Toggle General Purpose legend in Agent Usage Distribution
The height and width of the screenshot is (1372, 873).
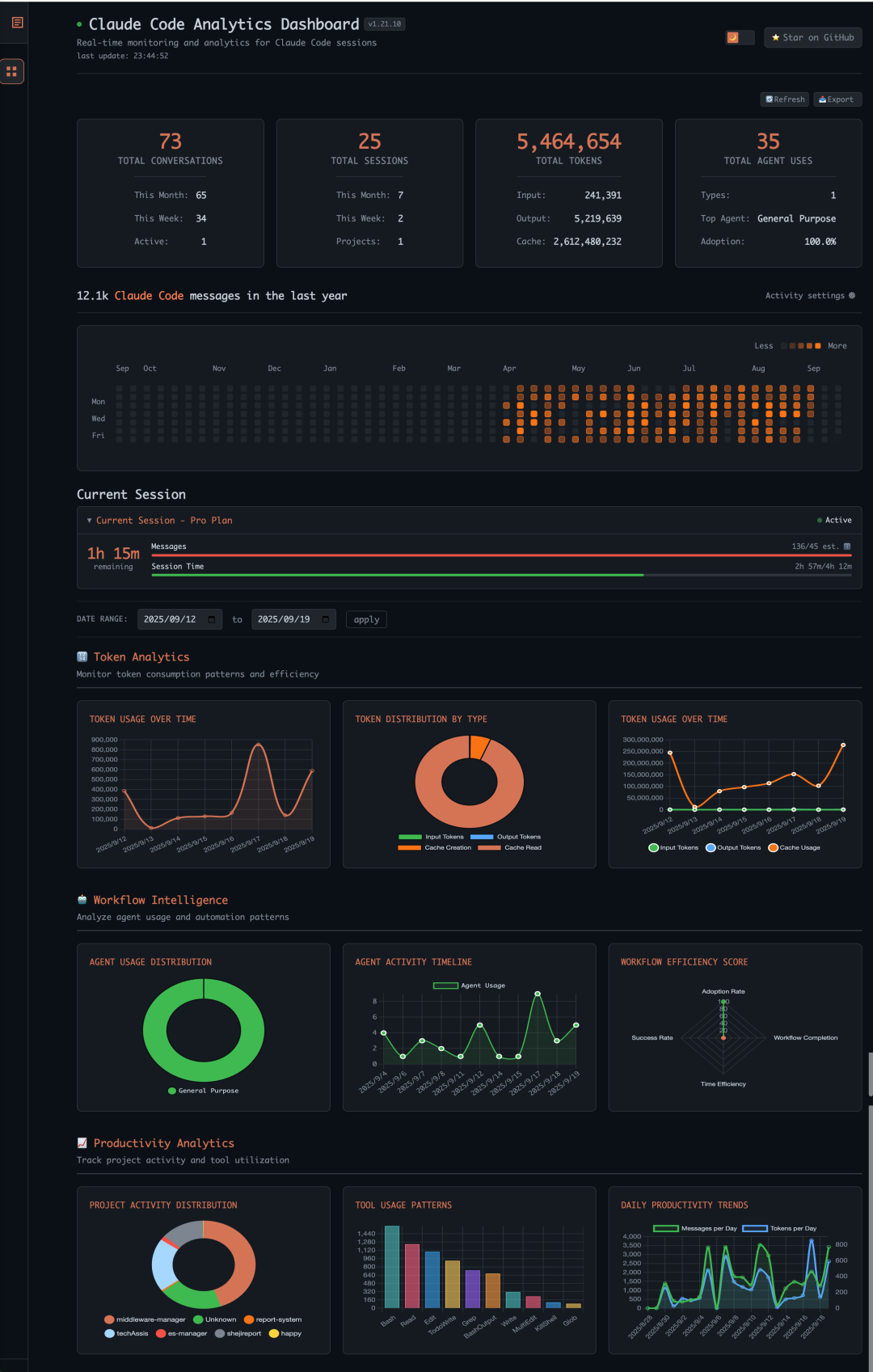[203, 1091]
